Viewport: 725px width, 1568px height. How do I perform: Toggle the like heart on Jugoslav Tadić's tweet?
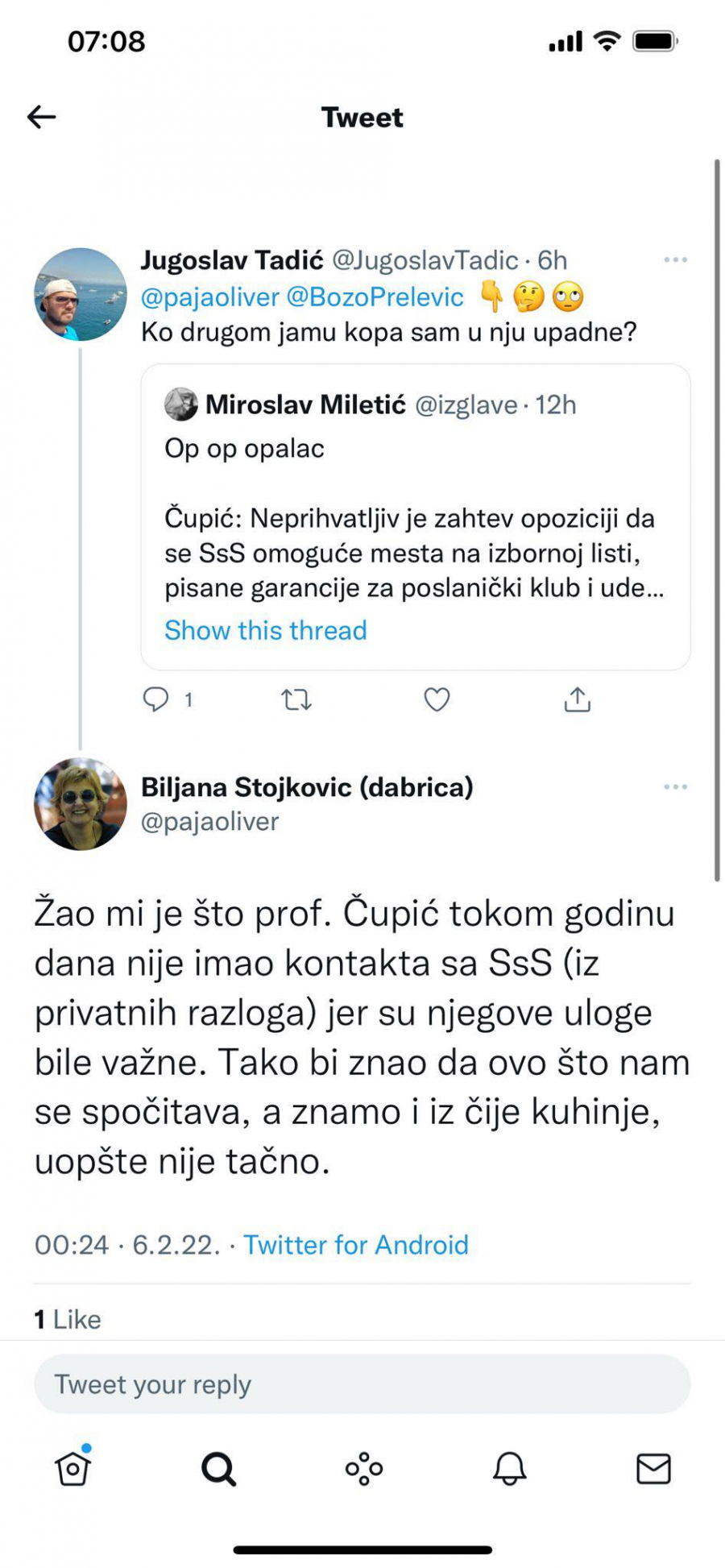(x=436, y=699)
